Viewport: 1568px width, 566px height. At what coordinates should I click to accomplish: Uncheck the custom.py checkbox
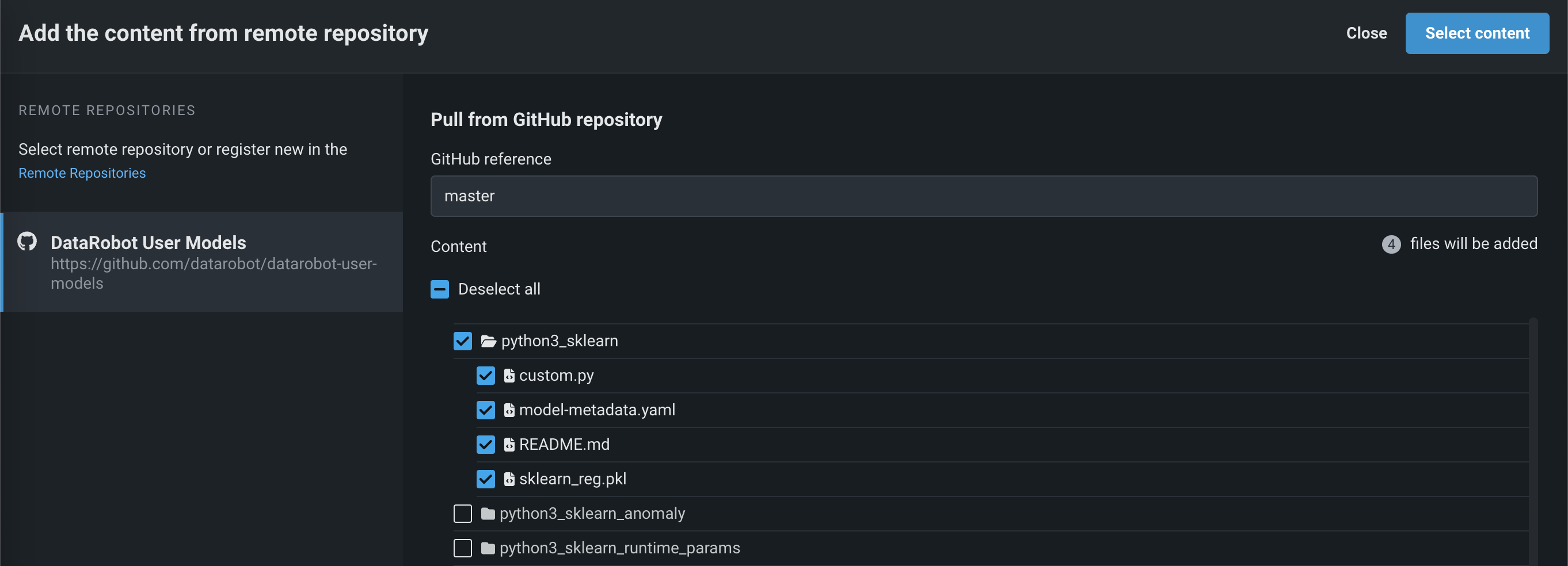tap(486, 376)
